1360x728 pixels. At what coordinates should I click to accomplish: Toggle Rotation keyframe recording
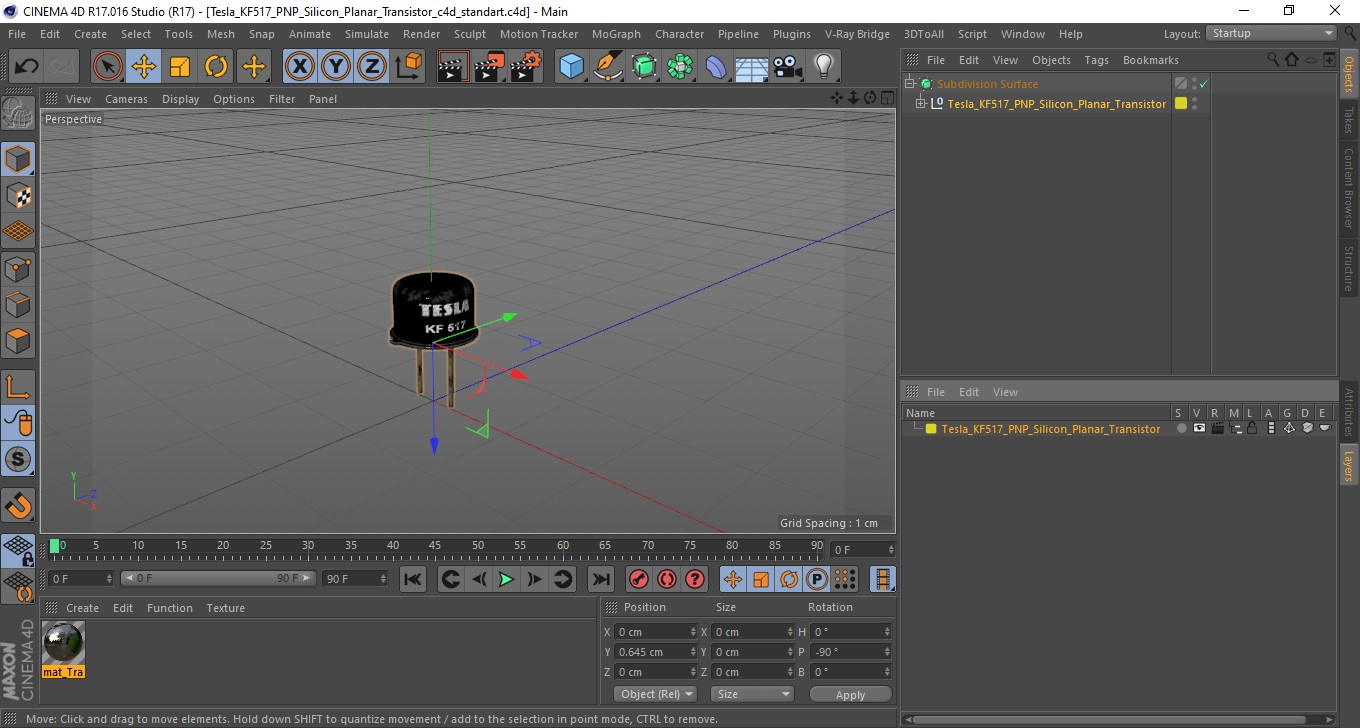pyautogui.click(x=789, y=579)
